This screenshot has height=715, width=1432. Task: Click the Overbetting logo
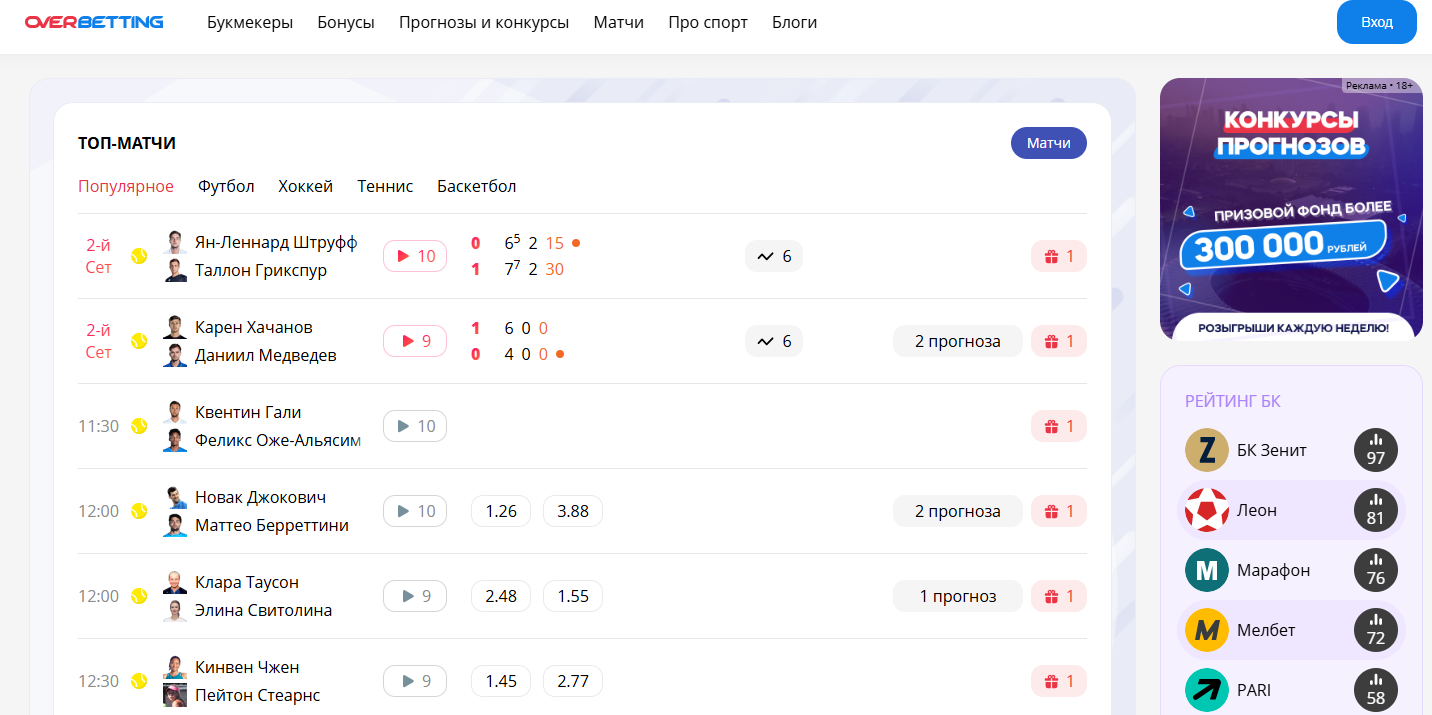click(x=94, y=22)
